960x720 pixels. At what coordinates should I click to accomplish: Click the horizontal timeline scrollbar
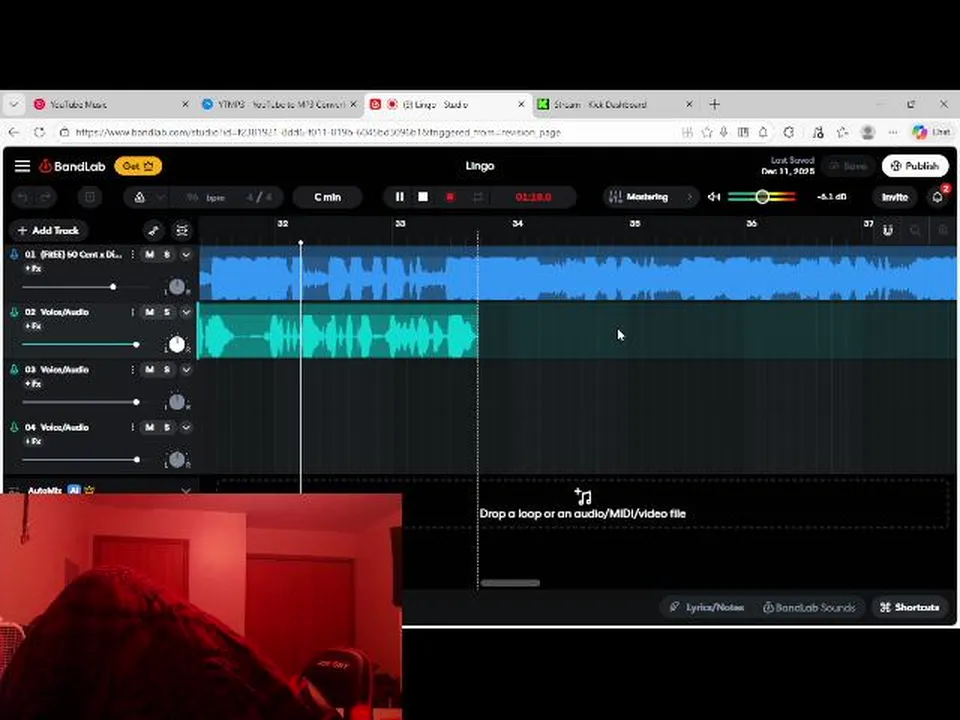(510, 583)
